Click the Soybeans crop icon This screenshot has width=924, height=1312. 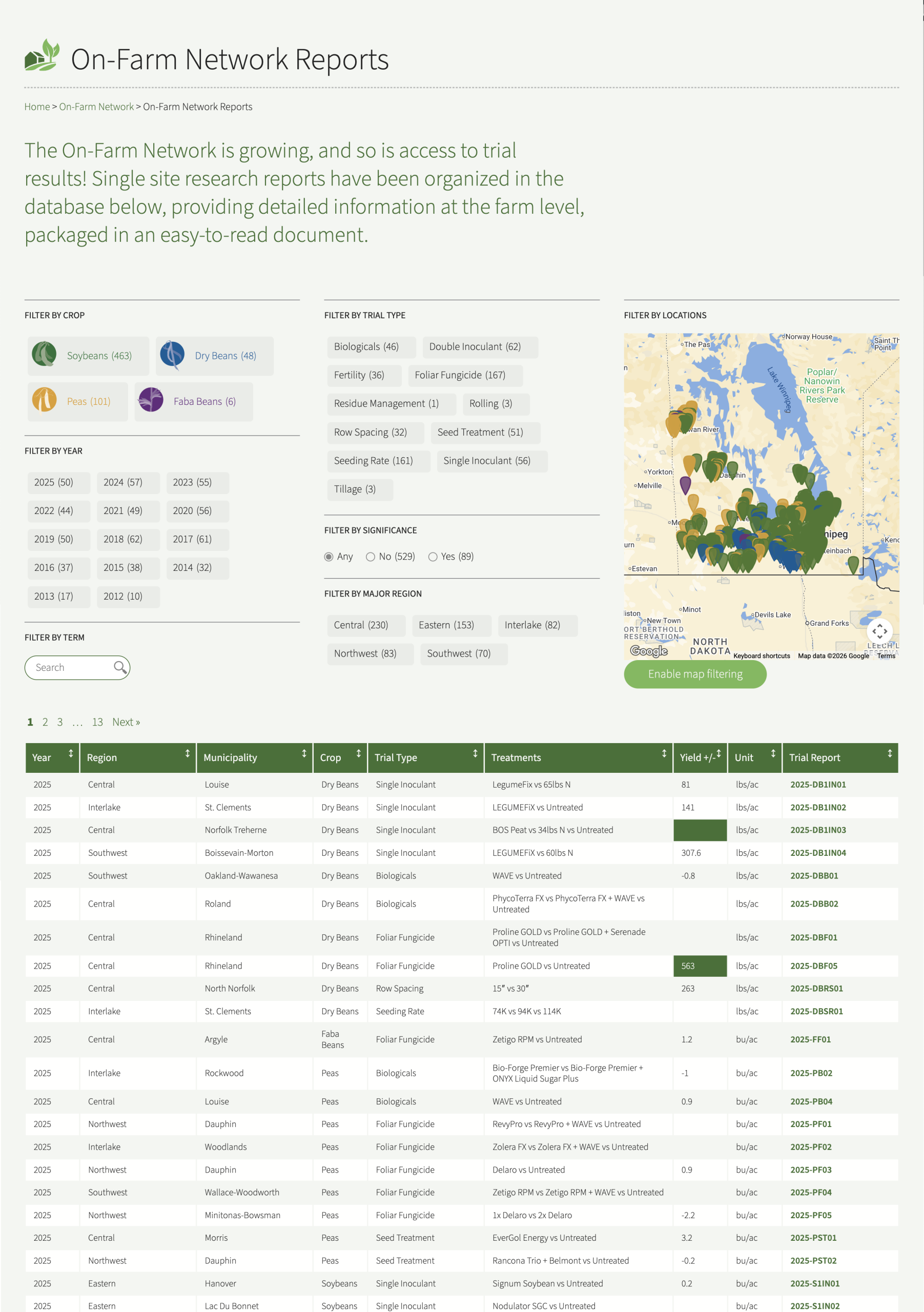(x=44, y=354)
